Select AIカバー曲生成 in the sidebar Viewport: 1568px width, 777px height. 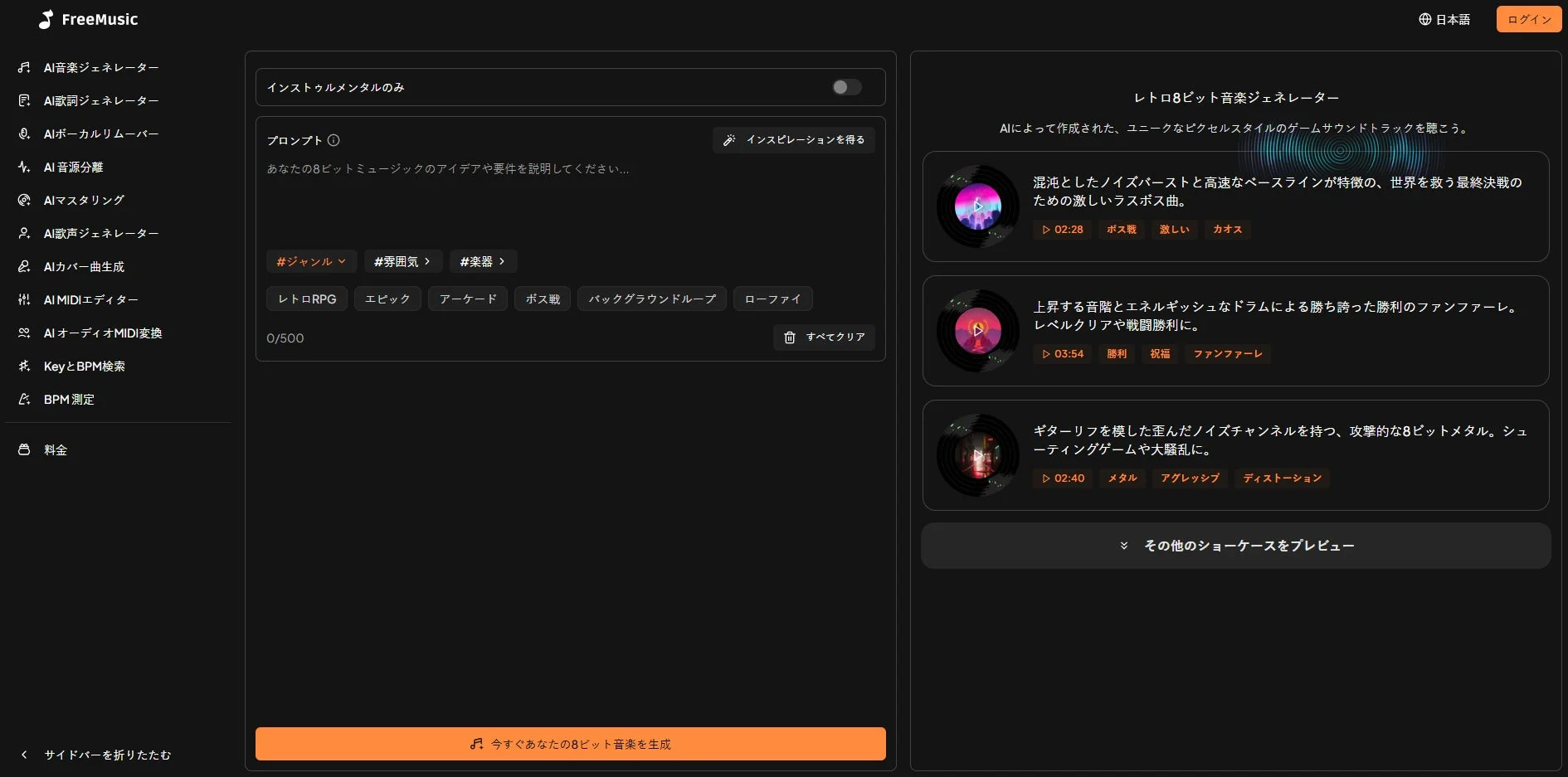[84, 266]
